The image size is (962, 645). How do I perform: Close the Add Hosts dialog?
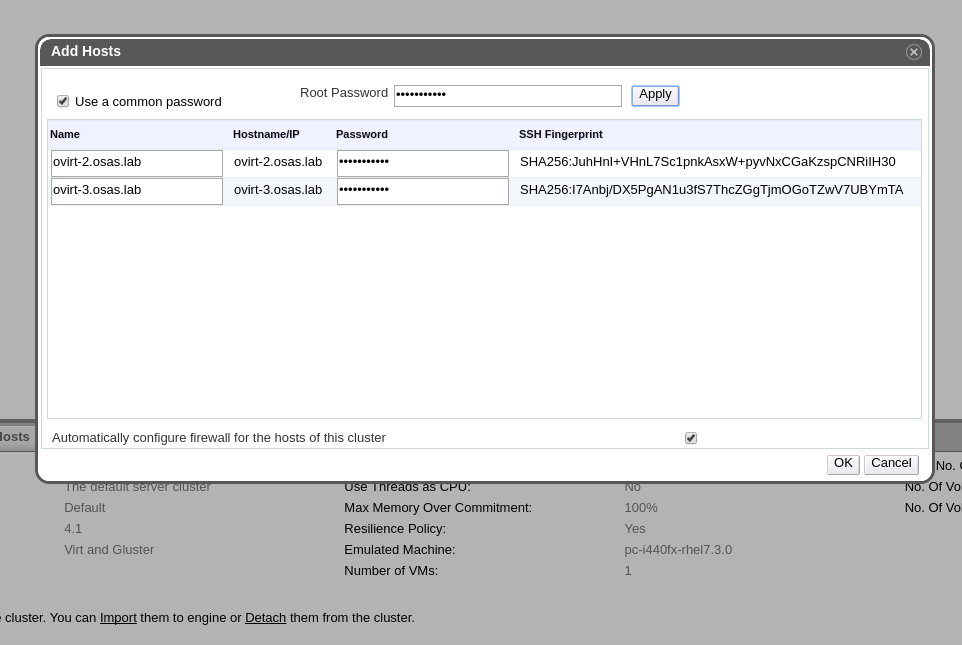913,52
